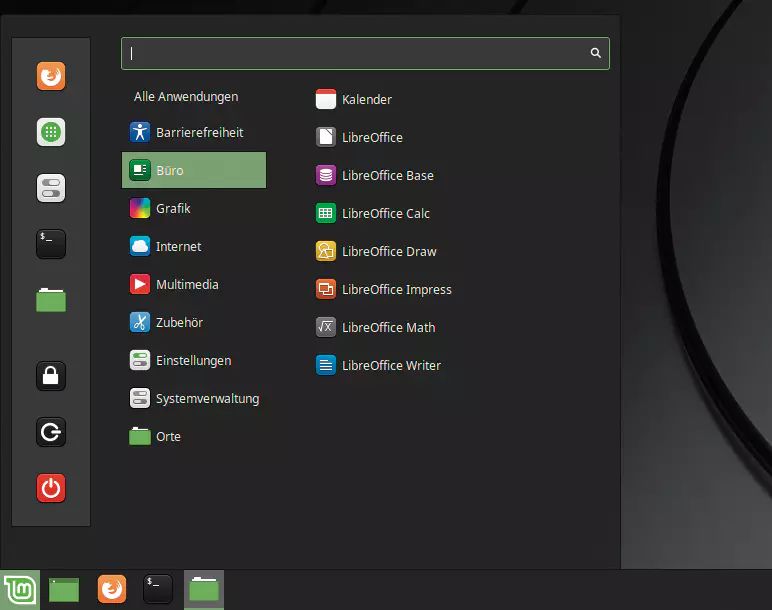The width and height of the screenshot is (772, 610).
Task: Choose the Multimedia category
Action: [x=186, y=284]
